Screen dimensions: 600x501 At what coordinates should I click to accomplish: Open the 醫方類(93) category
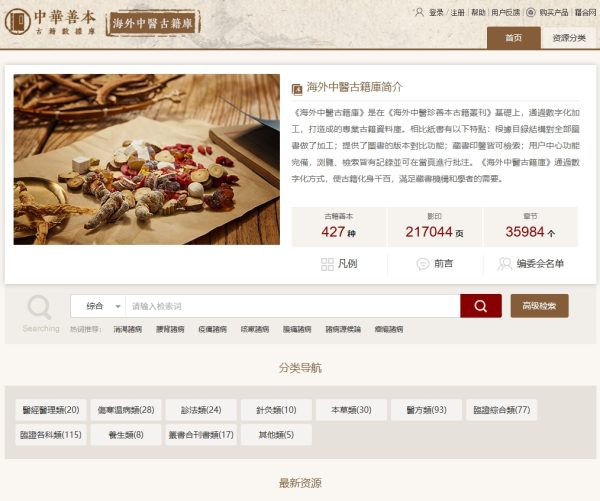[426, 410]
